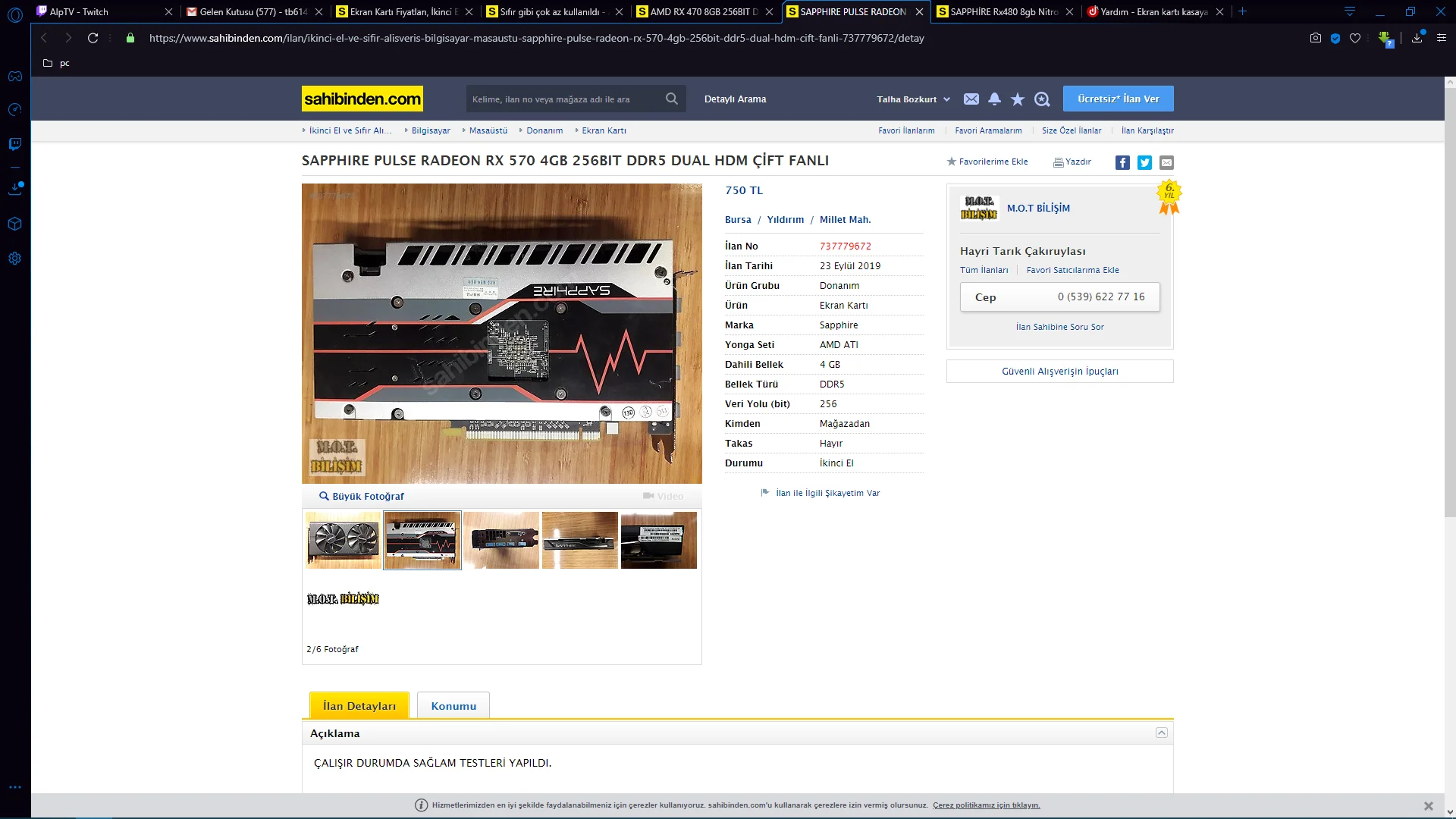Click the search magnifier icon
Screen dimensions: 1456x819
[x=671, y=99]
